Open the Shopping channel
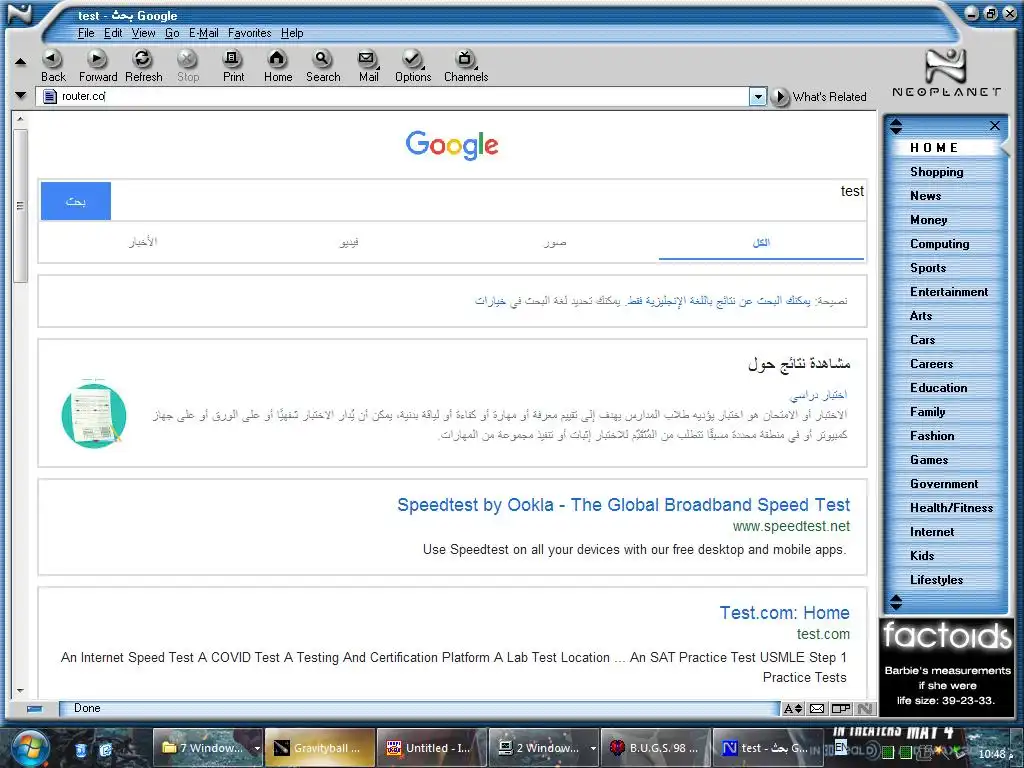The image size is (1024, 768). tap(936, 172)
